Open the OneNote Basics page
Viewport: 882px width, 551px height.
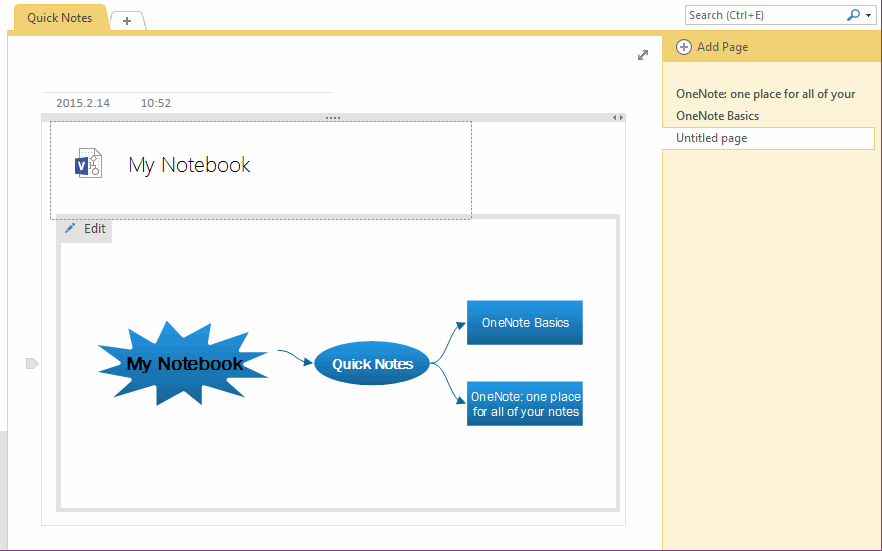point(717,116)
